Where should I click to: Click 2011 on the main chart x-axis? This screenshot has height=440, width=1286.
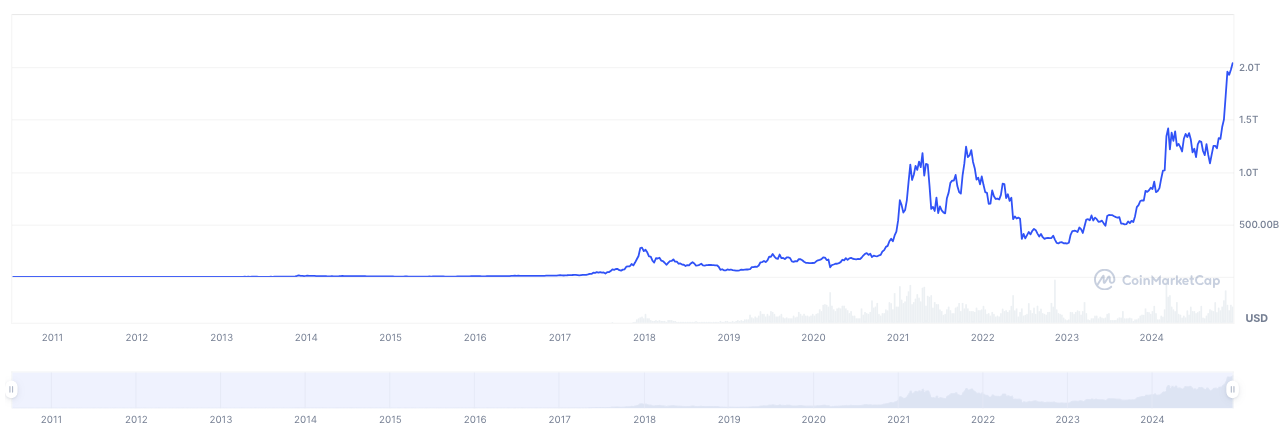52,338
